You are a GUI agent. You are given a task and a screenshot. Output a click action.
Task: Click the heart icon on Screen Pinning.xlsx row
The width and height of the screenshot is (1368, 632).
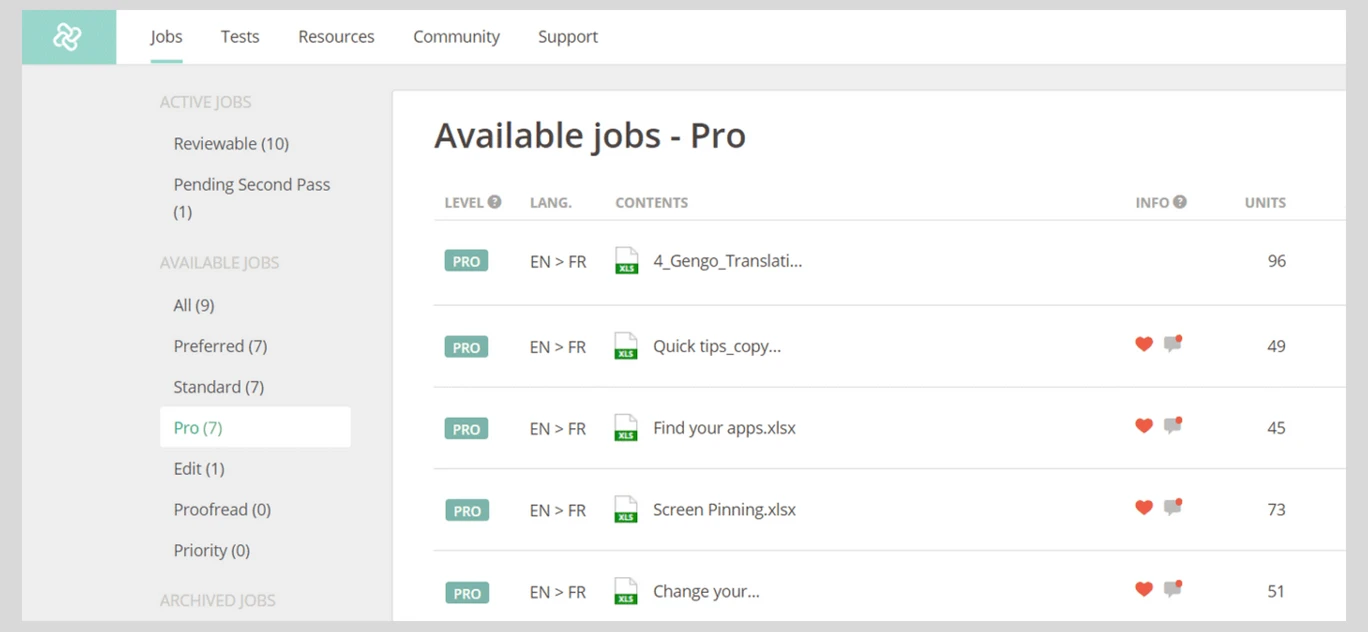tap(1144, 508)
